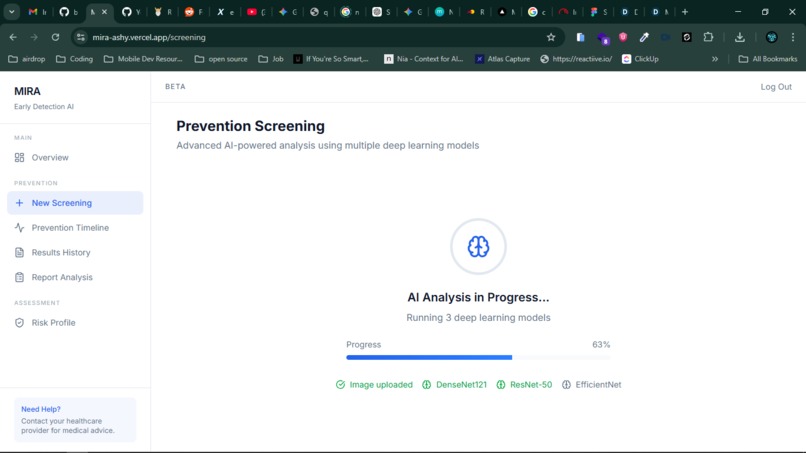Open the Nia - Context for AI bookmark
Viewport: 806px width, 453px height.
[424, 59]
